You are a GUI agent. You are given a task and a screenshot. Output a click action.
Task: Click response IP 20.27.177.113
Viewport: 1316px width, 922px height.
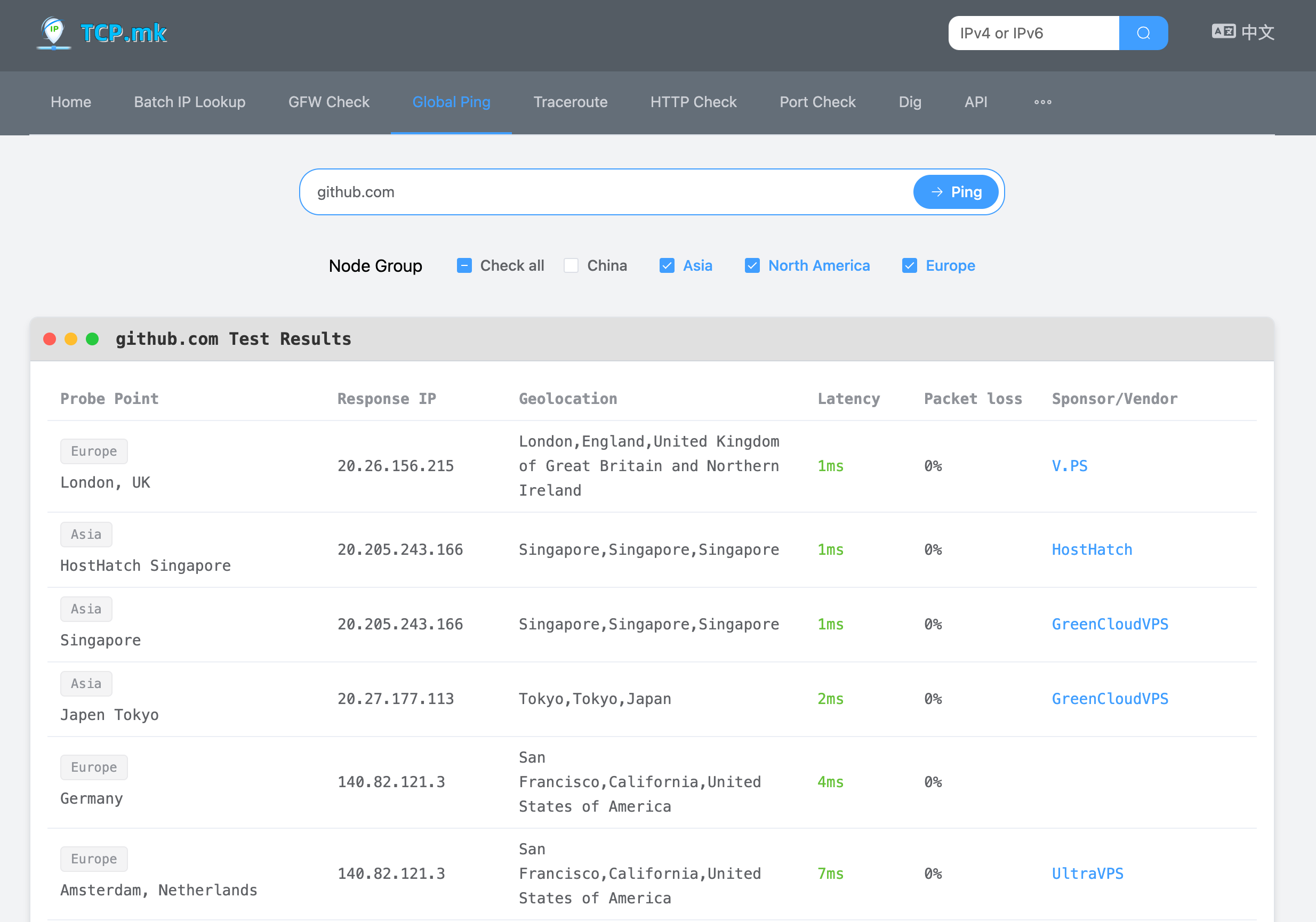(396, 699)
